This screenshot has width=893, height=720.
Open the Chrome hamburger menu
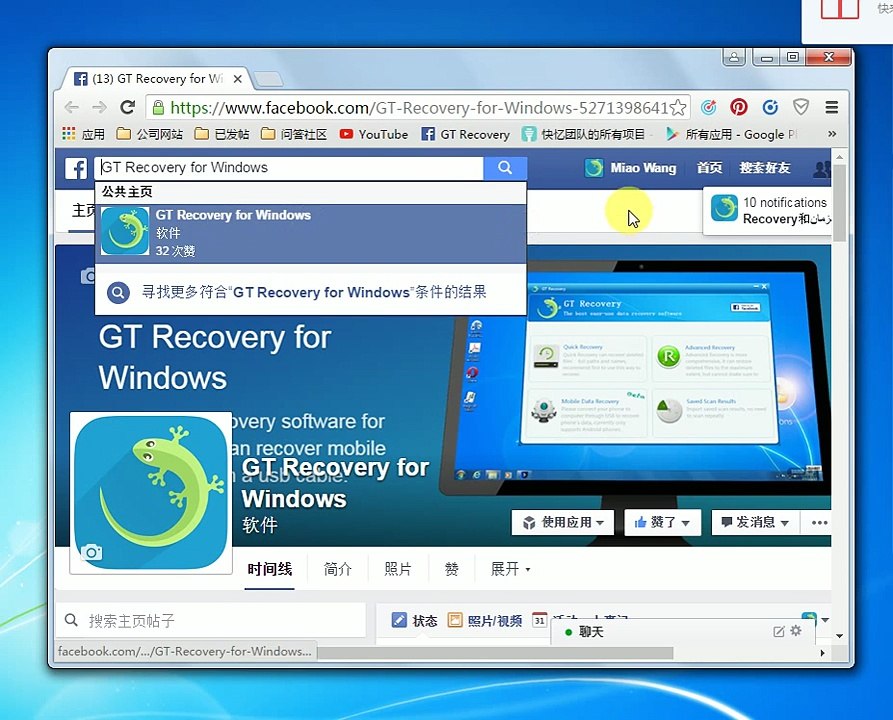pyautogui.click(x=831, y=107)
